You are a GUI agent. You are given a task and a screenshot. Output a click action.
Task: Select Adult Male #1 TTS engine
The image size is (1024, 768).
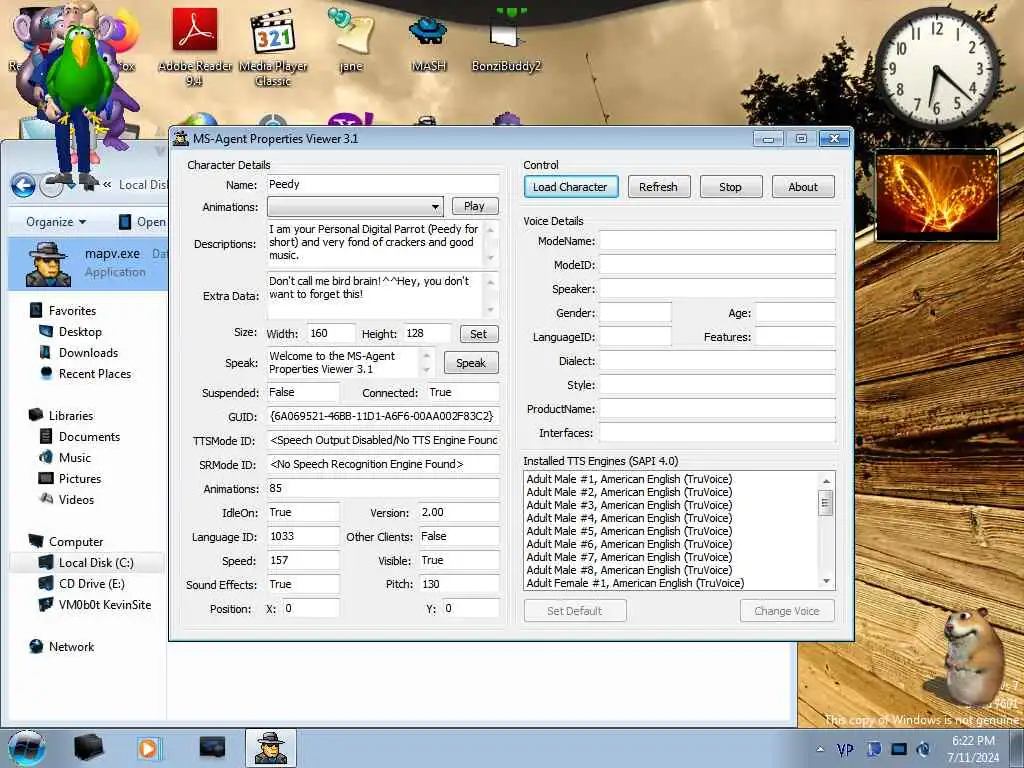[629, 479]
